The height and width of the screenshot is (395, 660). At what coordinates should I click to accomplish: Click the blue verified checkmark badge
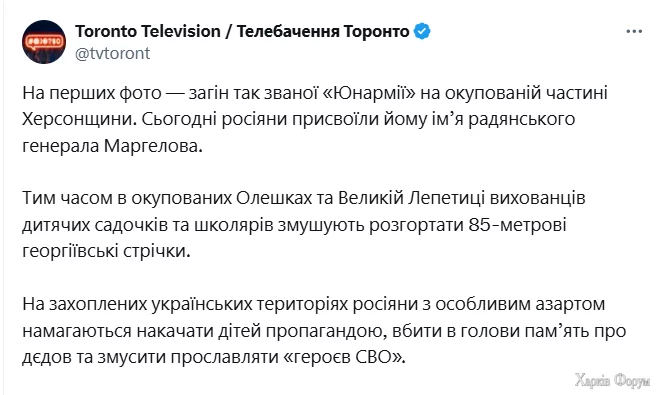[x=422, y=32]
